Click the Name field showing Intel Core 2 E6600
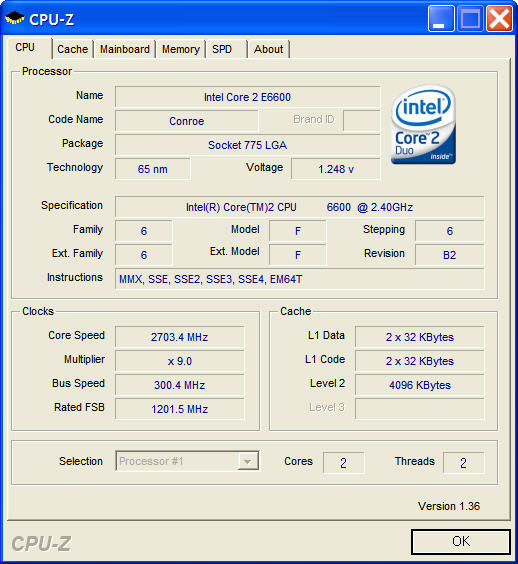518x564 pixels. (x=247, y=97)
